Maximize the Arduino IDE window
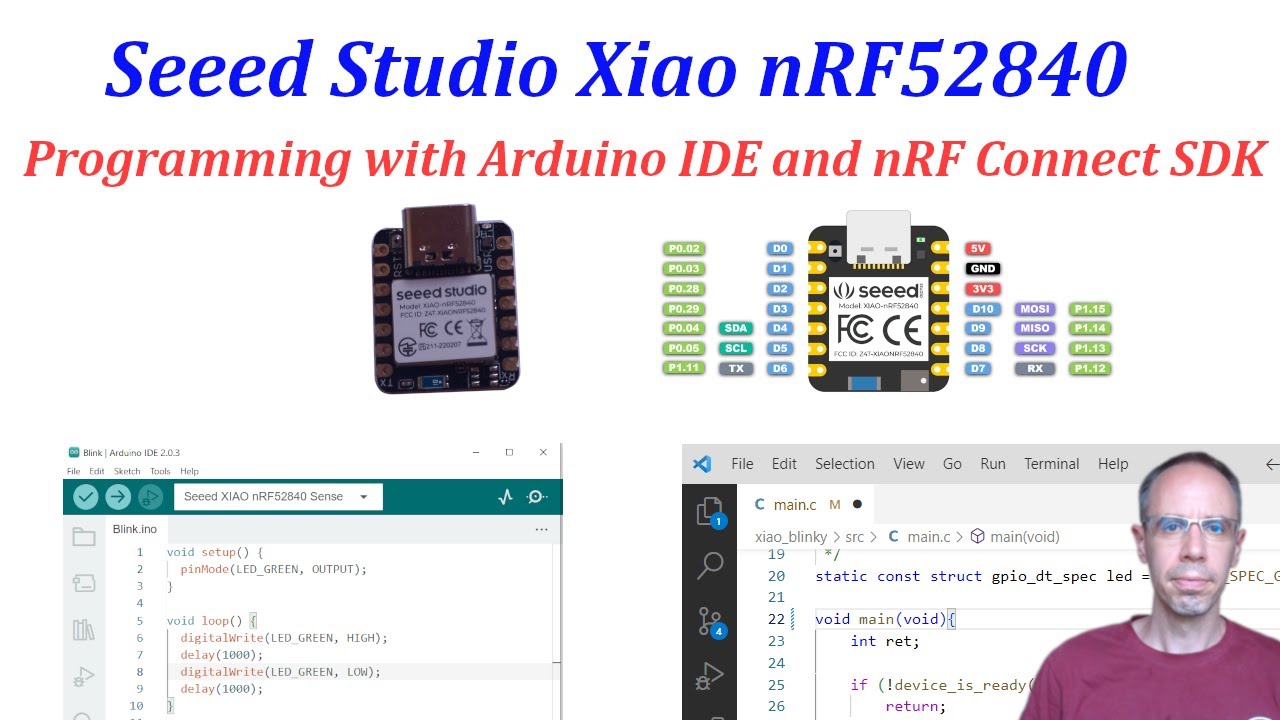Screen dimensions: 1280x720 click(509, 453)
